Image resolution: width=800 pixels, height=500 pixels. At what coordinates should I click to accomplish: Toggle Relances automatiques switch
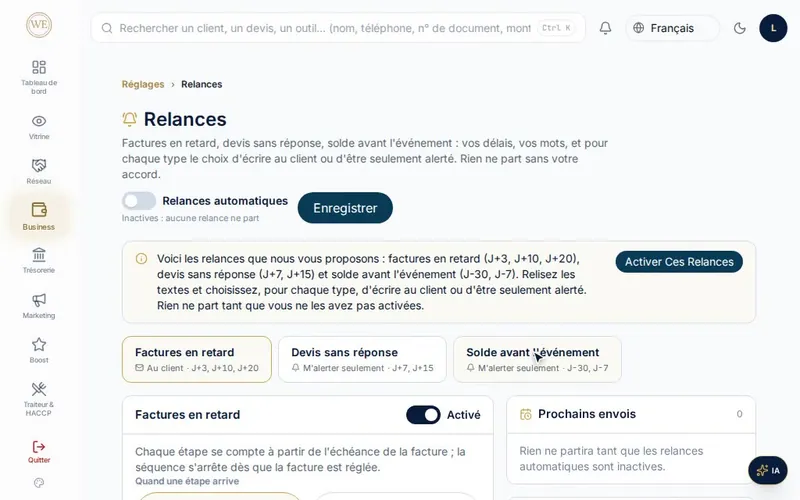(x=139, y=201)
